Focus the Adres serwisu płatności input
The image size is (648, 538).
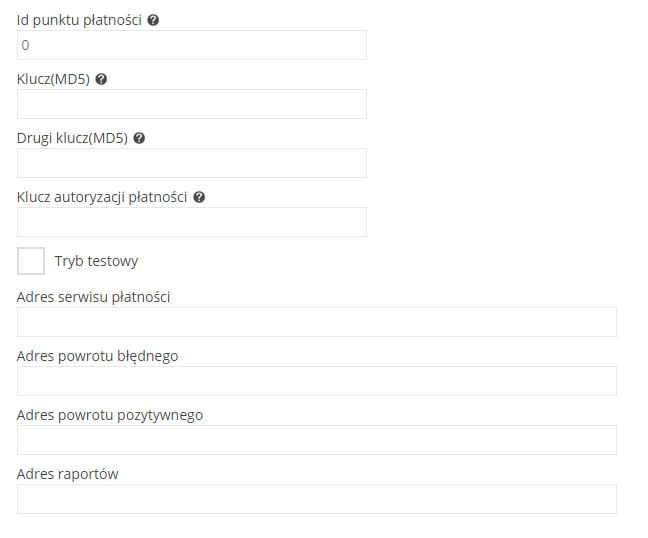click(317, 322)
